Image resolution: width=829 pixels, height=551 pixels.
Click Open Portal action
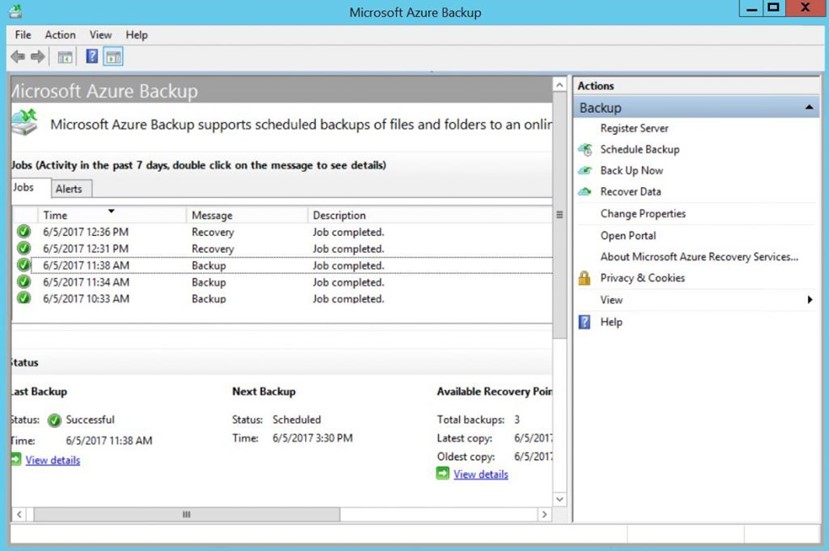pyautogui.click(x=628, y=235)
